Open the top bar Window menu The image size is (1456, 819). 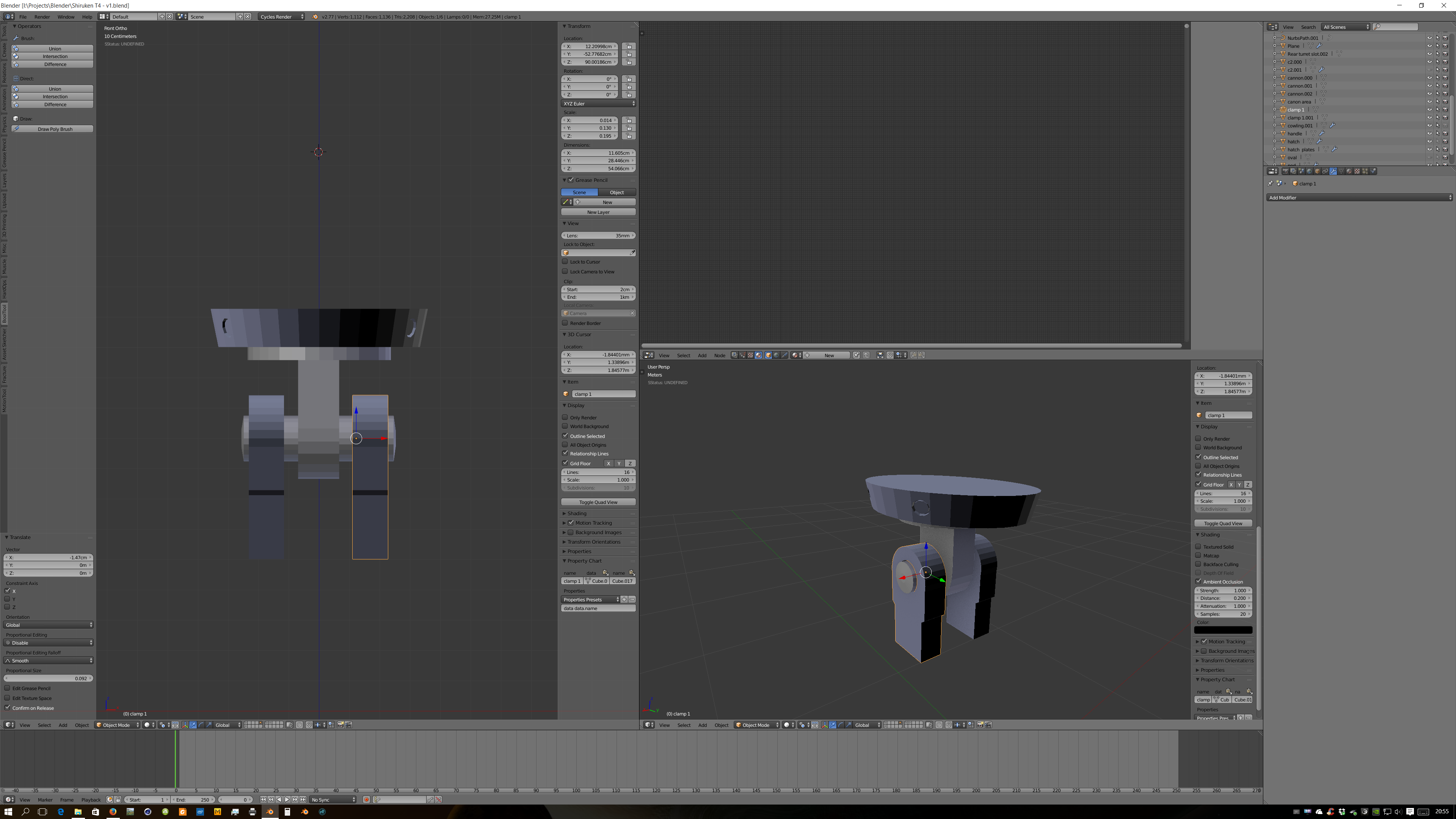(66, 16)
